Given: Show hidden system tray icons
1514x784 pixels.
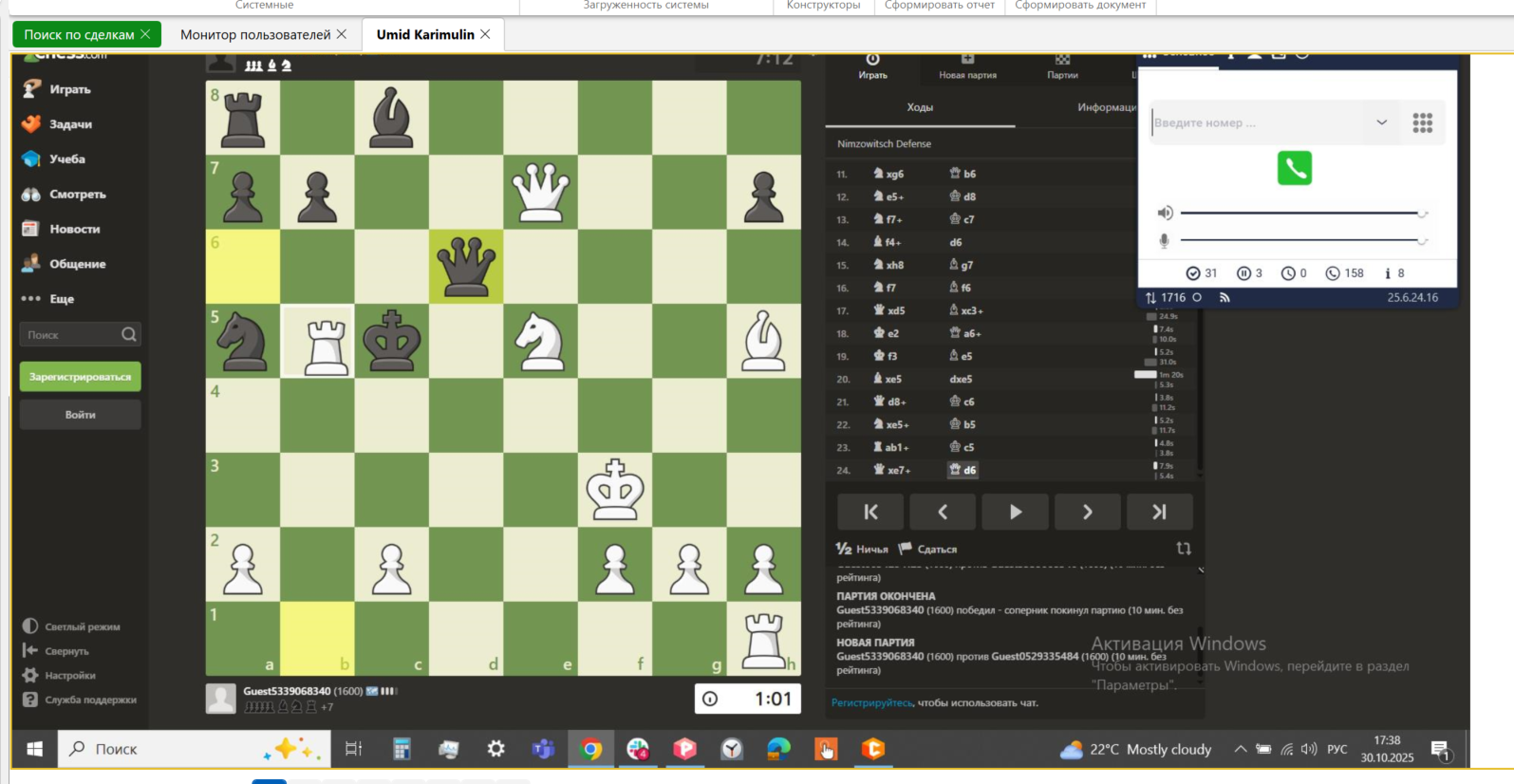Looking at the screenshot, I should click(x=1240, y=749).
